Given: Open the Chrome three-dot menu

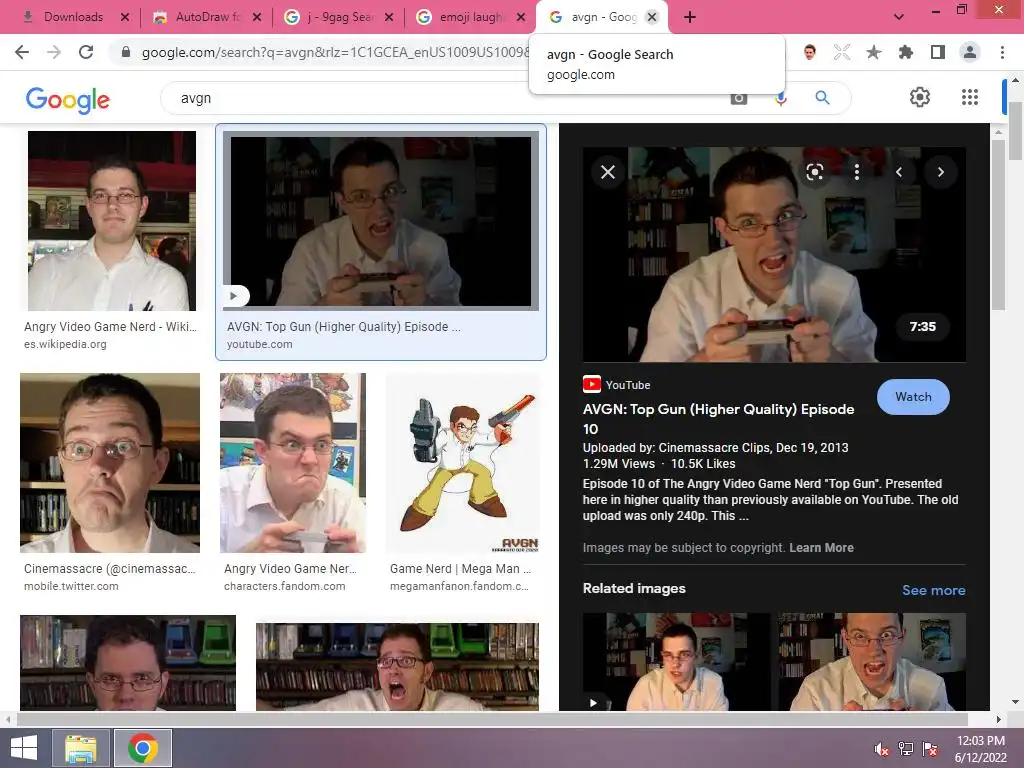Looking at the screenshot, I should (1002, 52).
